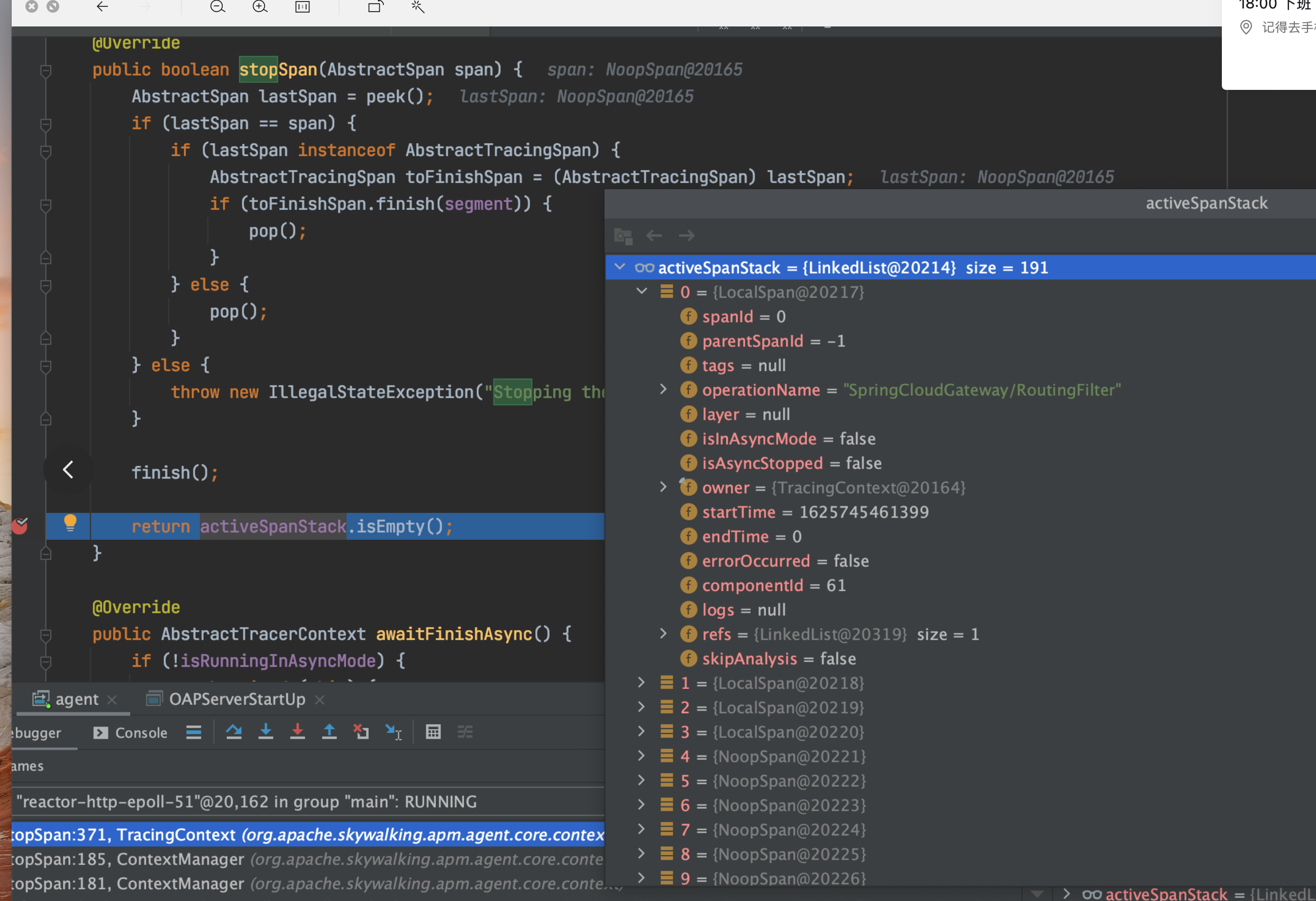Open the Console tab

click(131, 733)
